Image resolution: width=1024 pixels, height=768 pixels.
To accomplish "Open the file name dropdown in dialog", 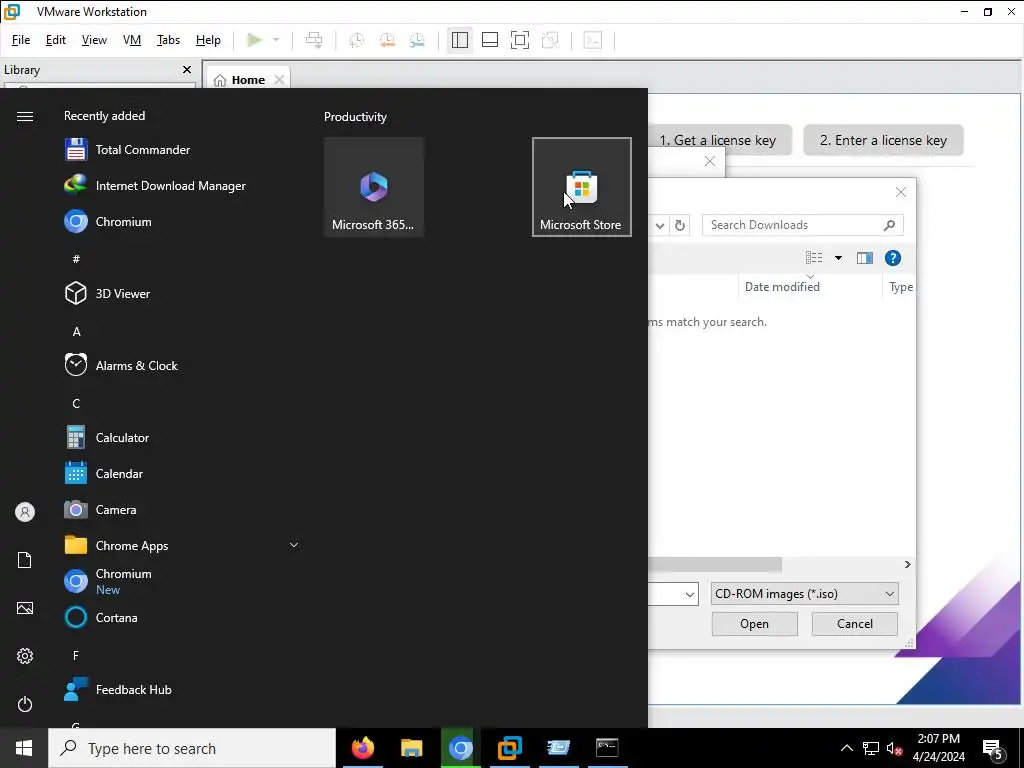I will [690, 594].
